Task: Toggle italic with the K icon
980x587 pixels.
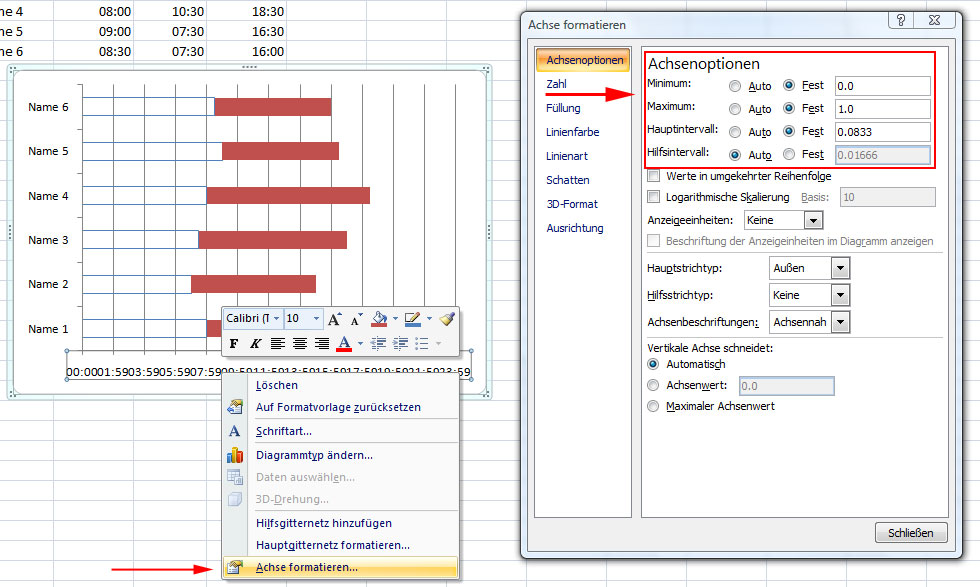Action: click(x=255, y=343)
